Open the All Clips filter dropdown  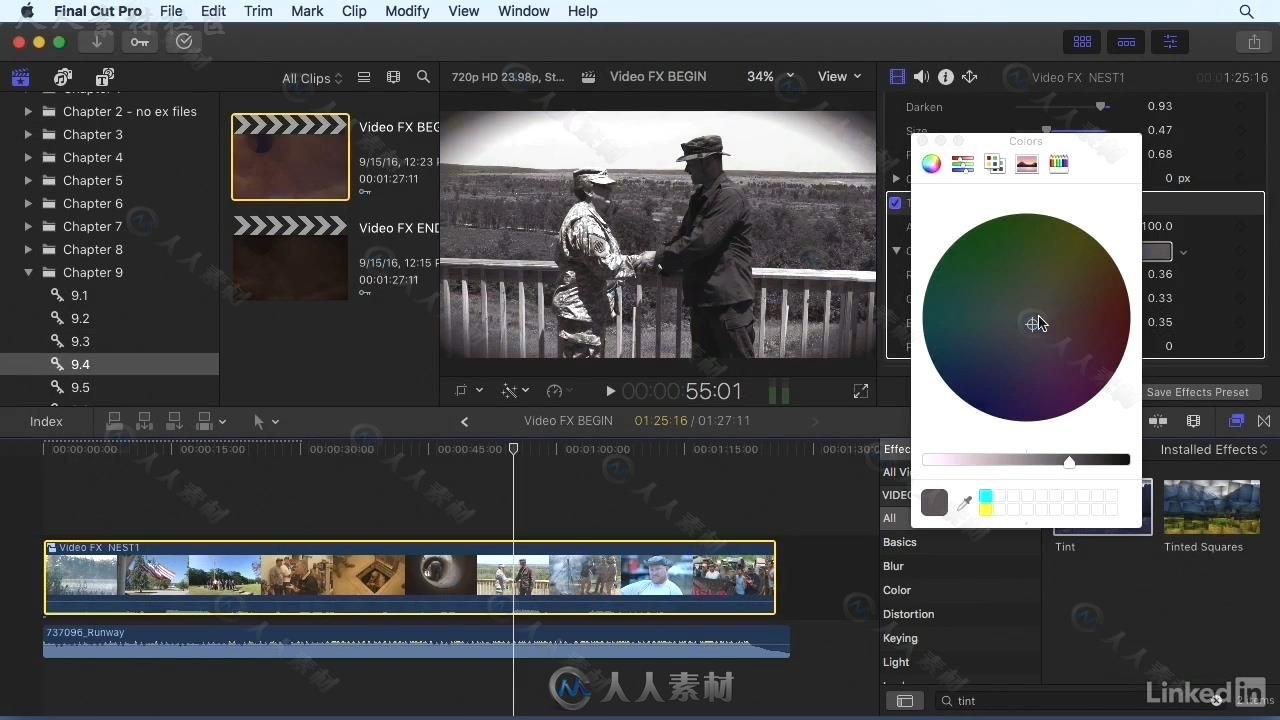coord(312,78)
